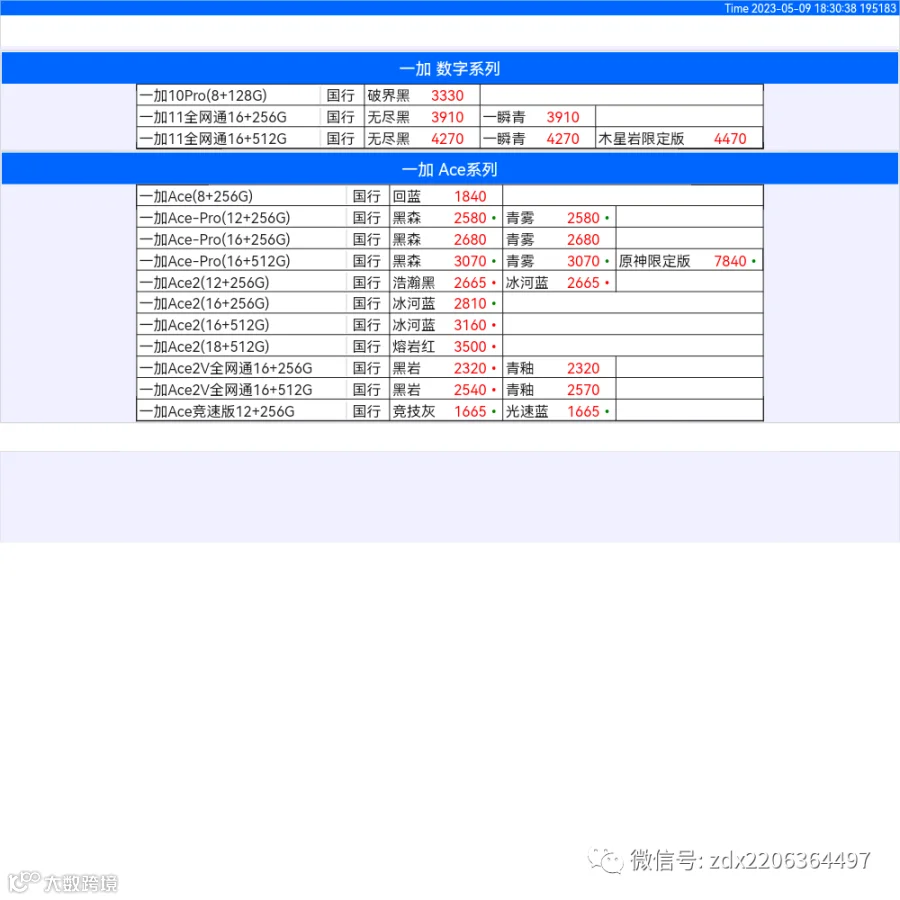Click 国行 cell in 一加10Pro row
Screen dimensions: 900x900
[342, 95]
